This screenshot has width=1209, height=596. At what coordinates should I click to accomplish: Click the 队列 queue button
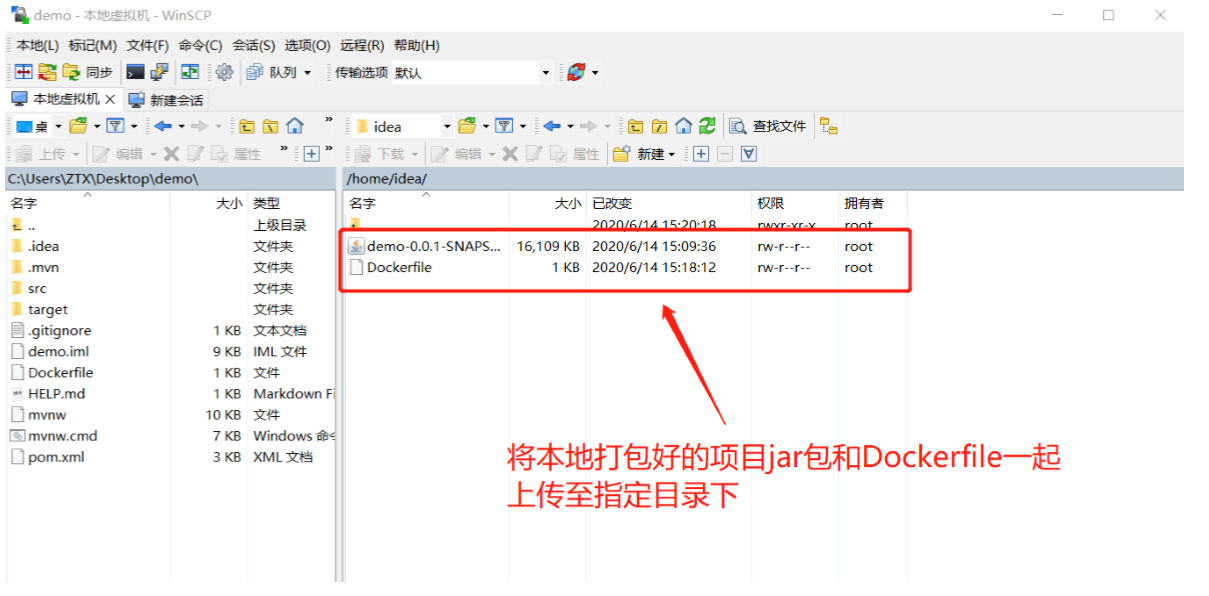coord(279,72)
